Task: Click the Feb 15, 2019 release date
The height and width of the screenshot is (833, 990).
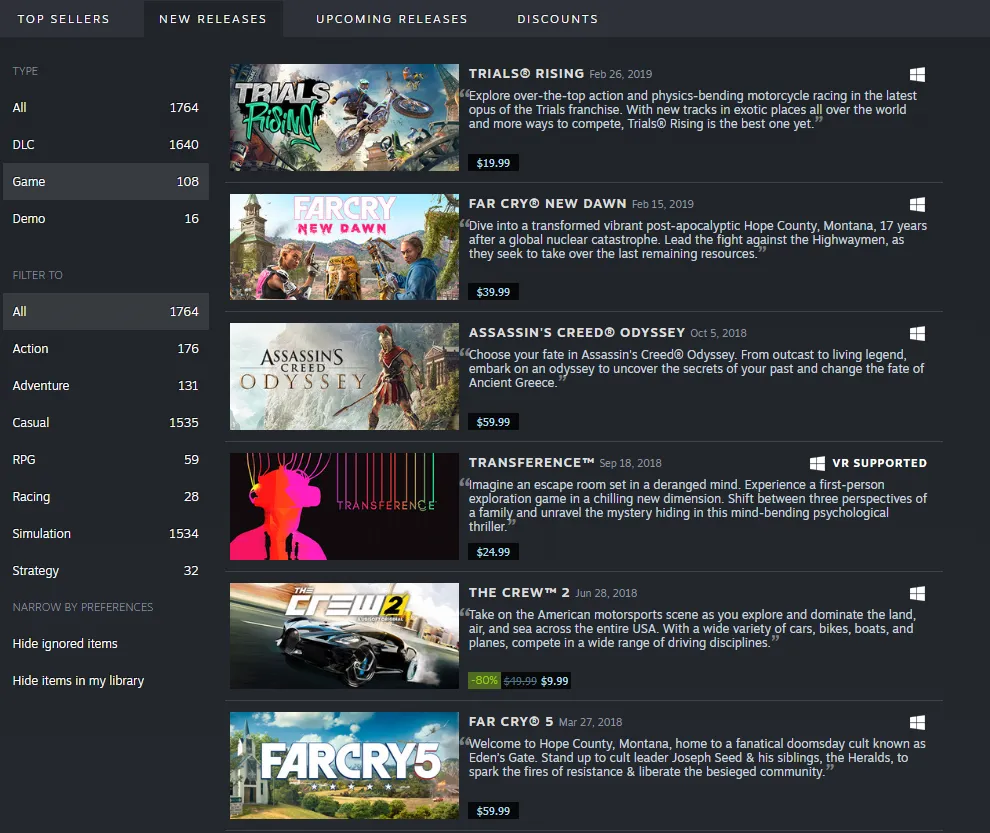Action: tap(663, 205)
